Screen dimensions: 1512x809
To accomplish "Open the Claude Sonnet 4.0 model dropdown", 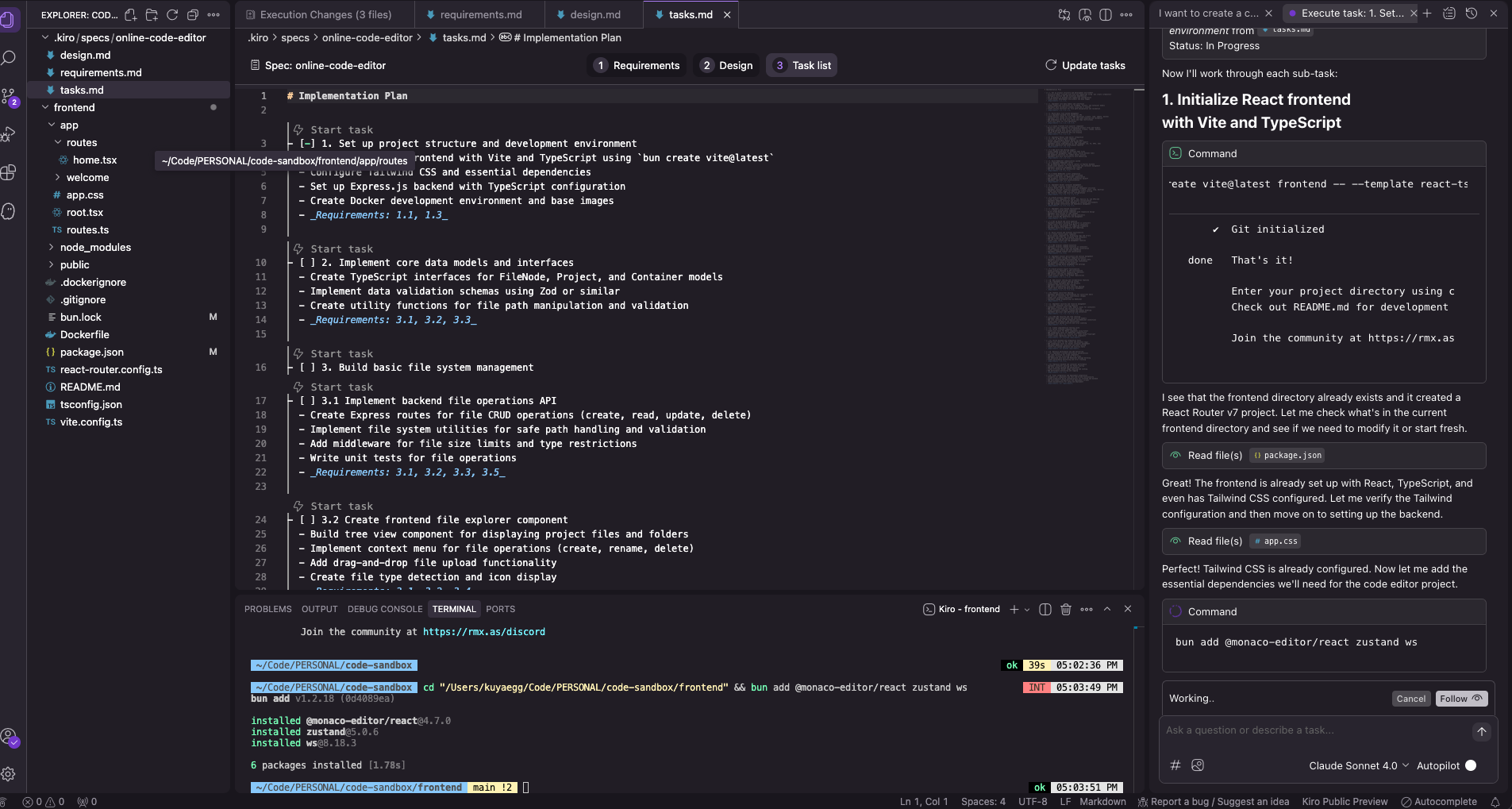I will [1358, 765].
